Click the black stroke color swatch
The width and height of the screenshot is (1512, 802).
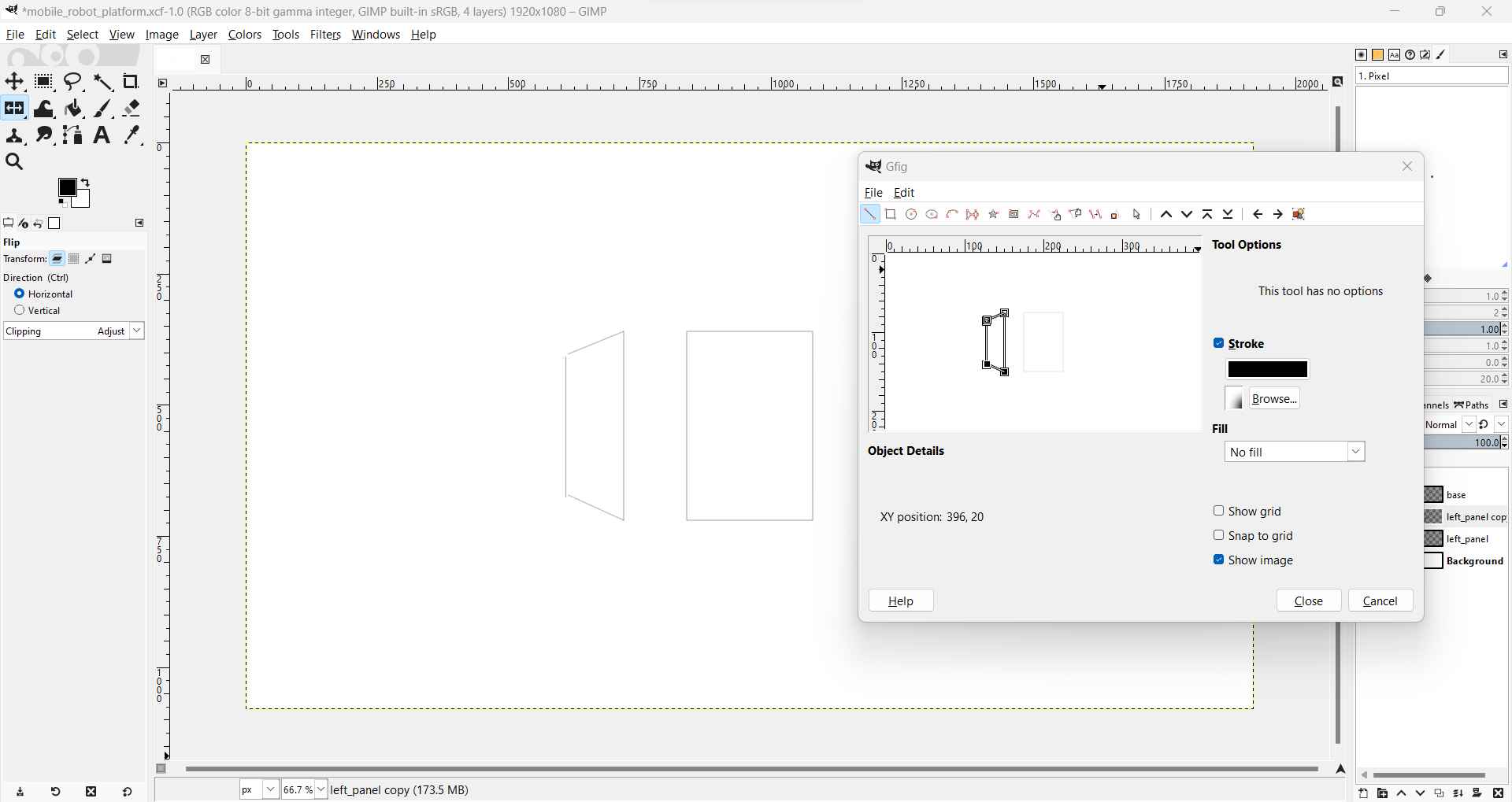pyautogui.click(x=1268, y=370)
